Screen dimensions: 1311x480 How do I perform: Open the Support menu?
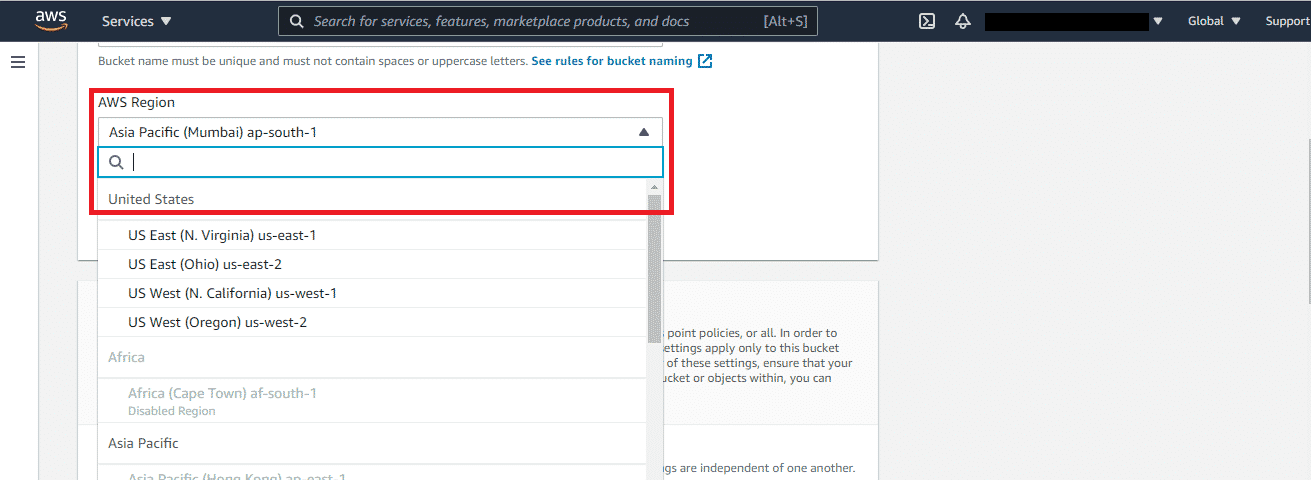click(x=1286, y=21)
